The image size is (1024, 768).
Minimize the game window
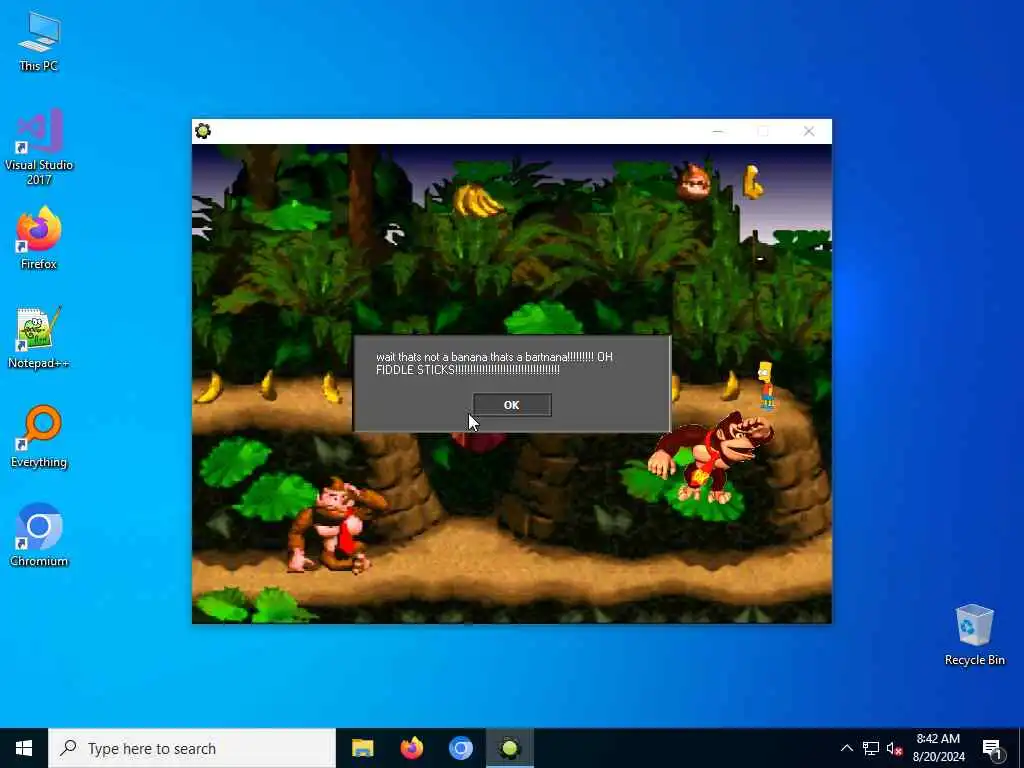(718, 131)
